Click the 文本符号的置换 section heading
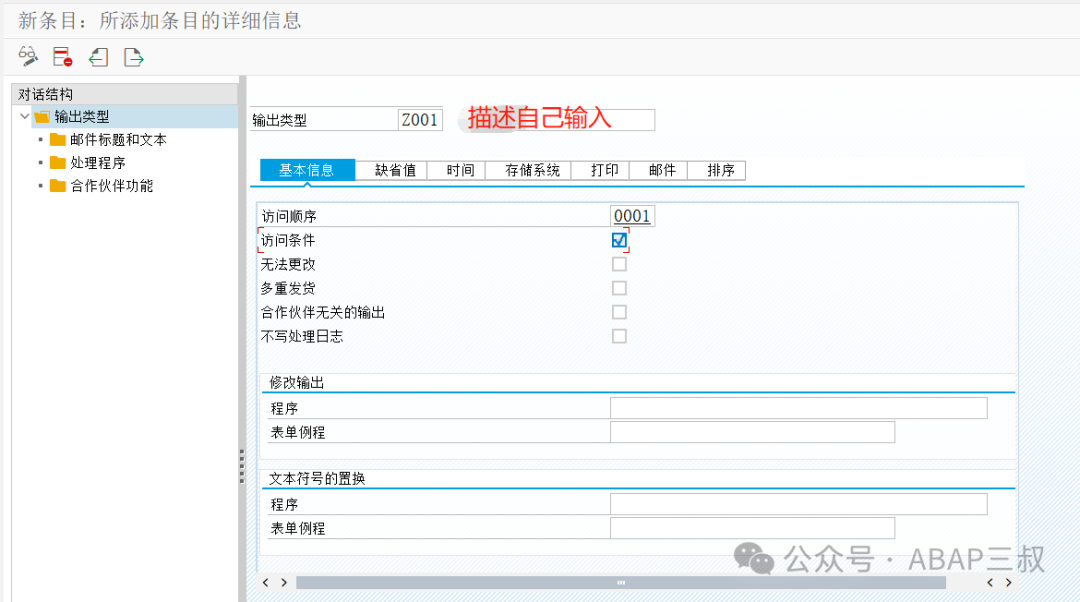The height and width of the screenshot is (602, 1080). (x=317, y=478)
